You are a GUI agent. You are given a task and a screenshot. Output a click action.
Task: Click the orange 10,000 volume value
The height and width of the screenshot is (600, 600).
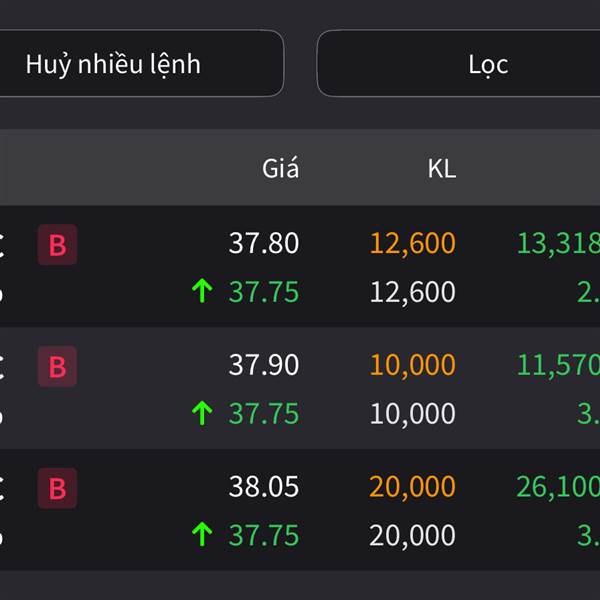pyautogui.click(x=412, y=366)
